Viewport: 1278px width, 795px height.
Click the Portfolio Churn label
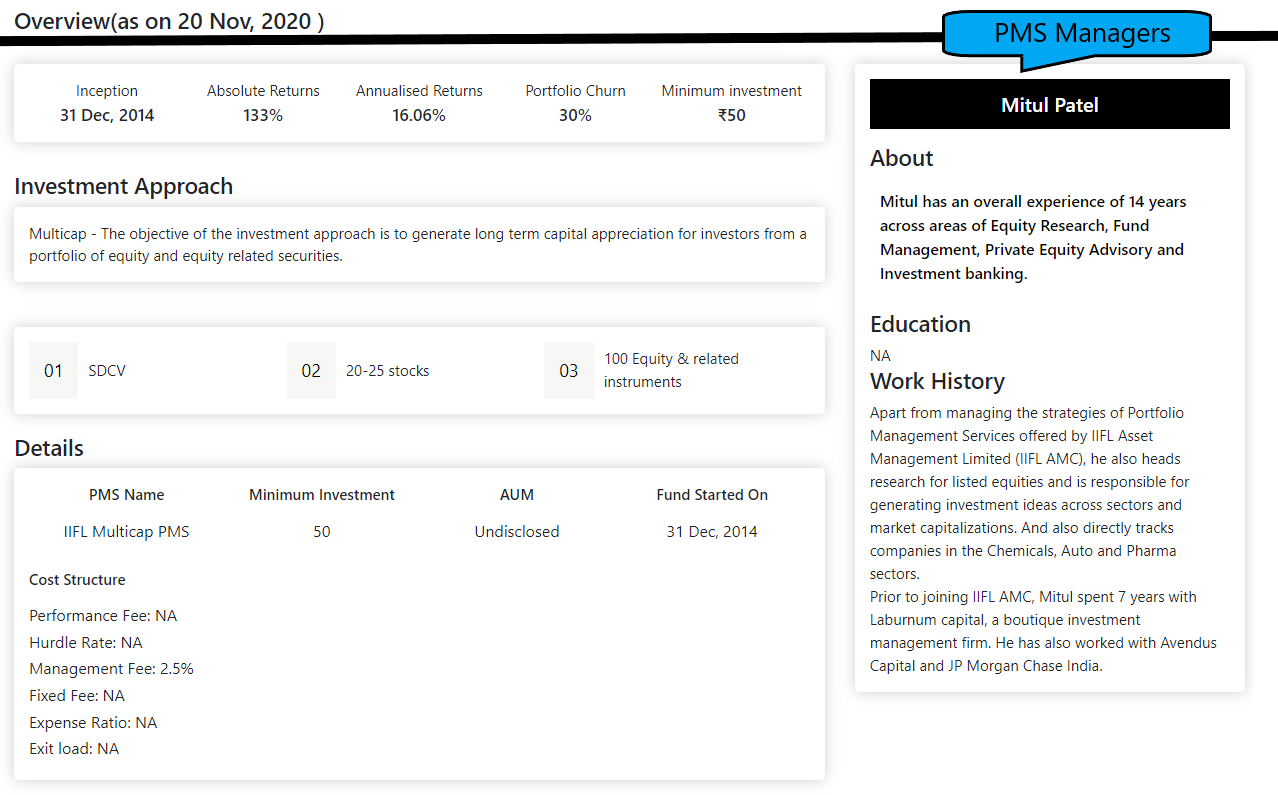pyautogui.click(x=575, y=91)
